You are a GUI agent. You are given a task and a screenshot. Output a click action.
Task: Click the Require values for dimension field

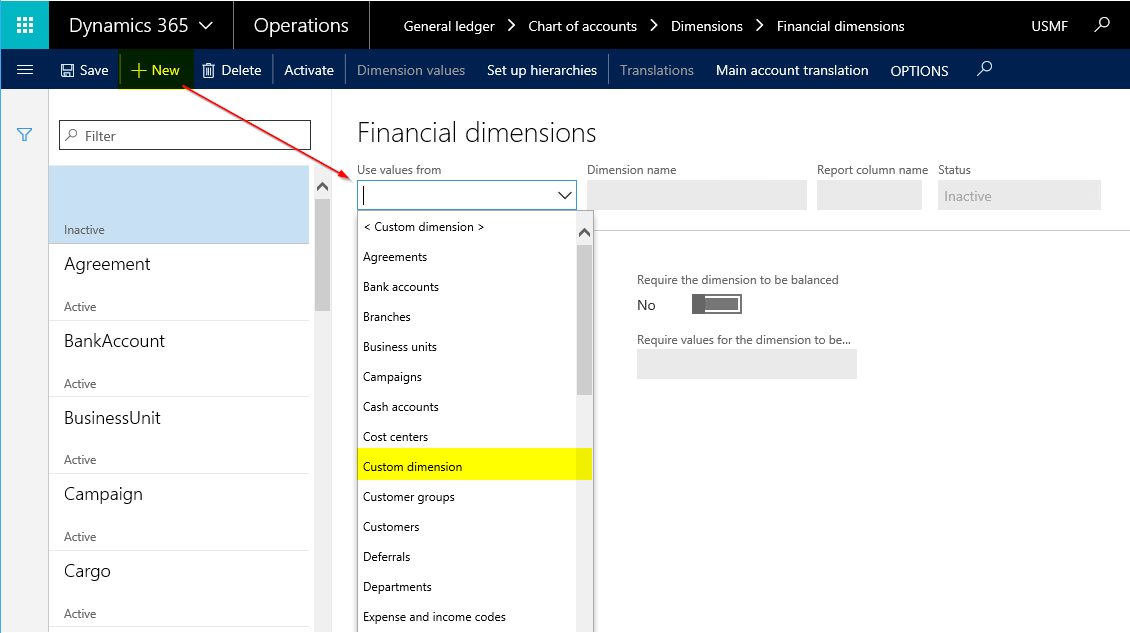(747, 364)
